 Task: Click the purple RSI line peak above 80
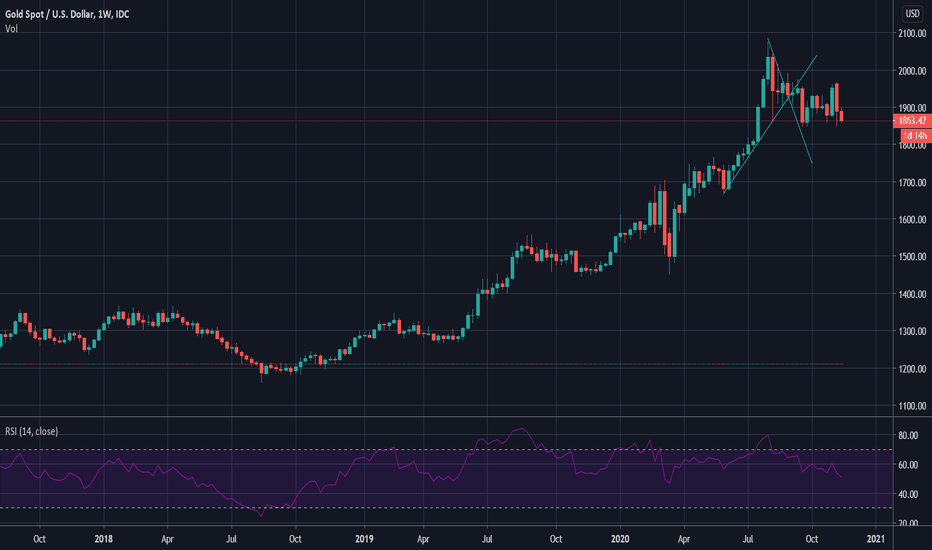521,429
